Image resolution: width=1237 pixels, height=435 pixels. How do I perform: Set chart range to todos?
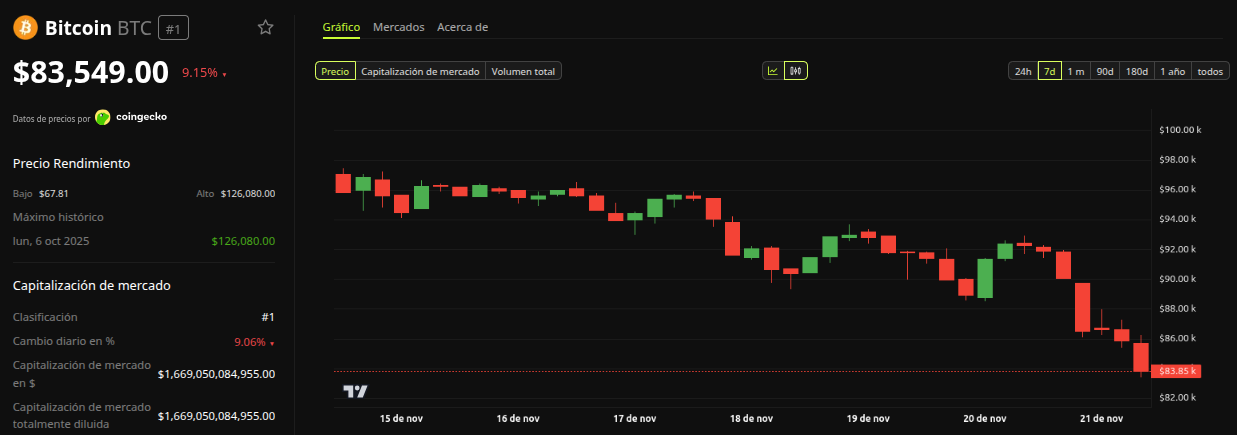(x=1210, y=71)
